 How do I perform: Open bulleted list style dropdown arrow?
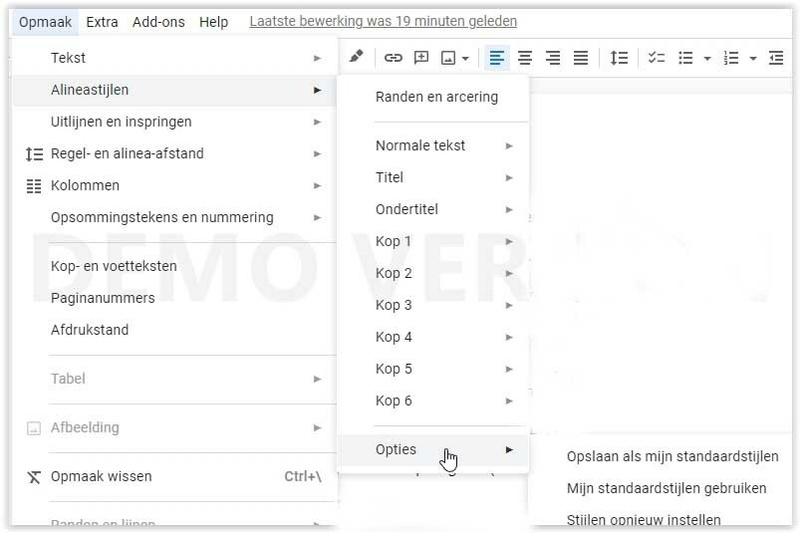(707, 59)
